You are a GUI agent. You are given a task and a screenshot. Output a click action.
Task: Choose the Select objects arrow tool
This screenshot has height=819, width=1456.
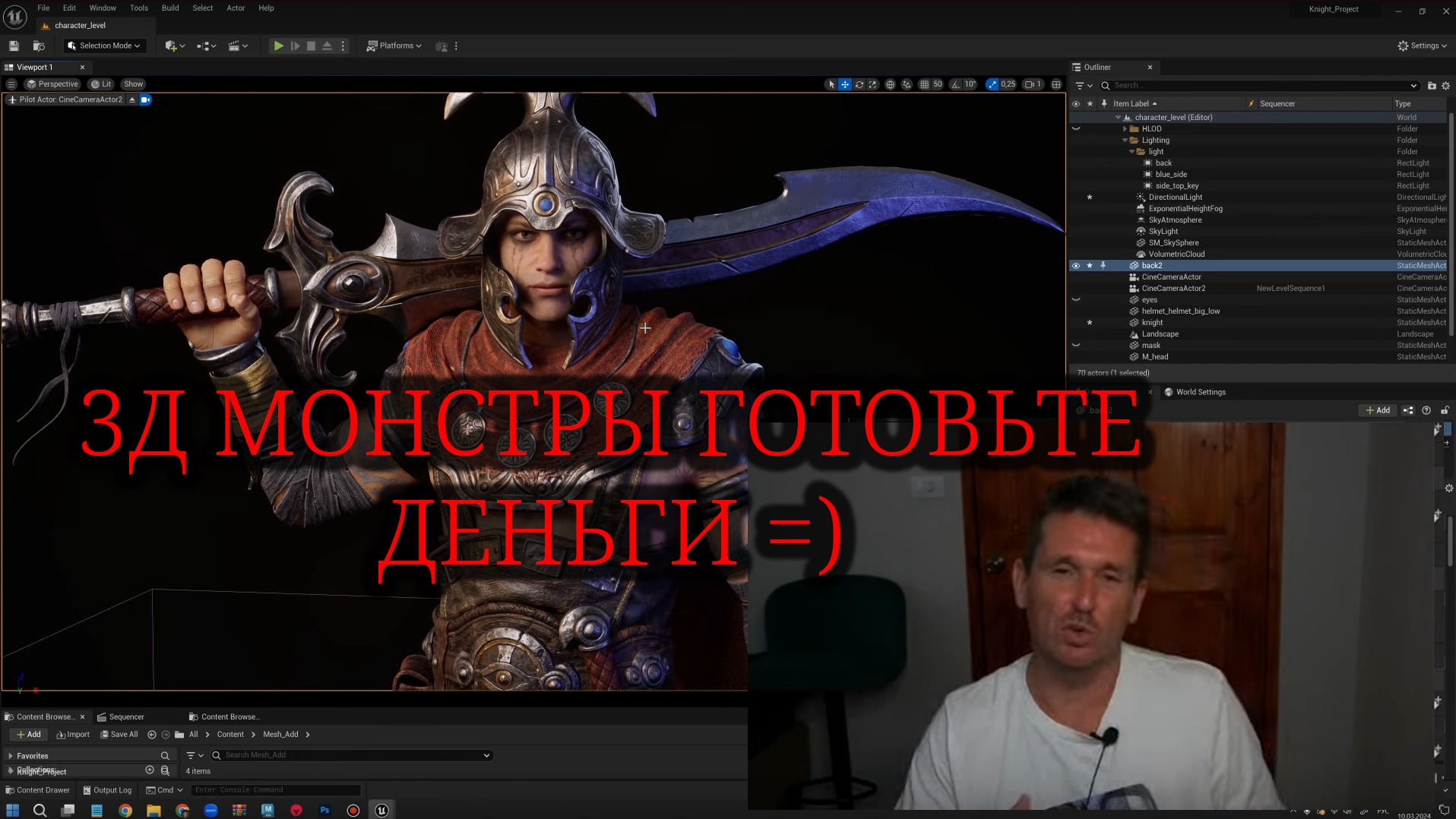coord(831,84)
